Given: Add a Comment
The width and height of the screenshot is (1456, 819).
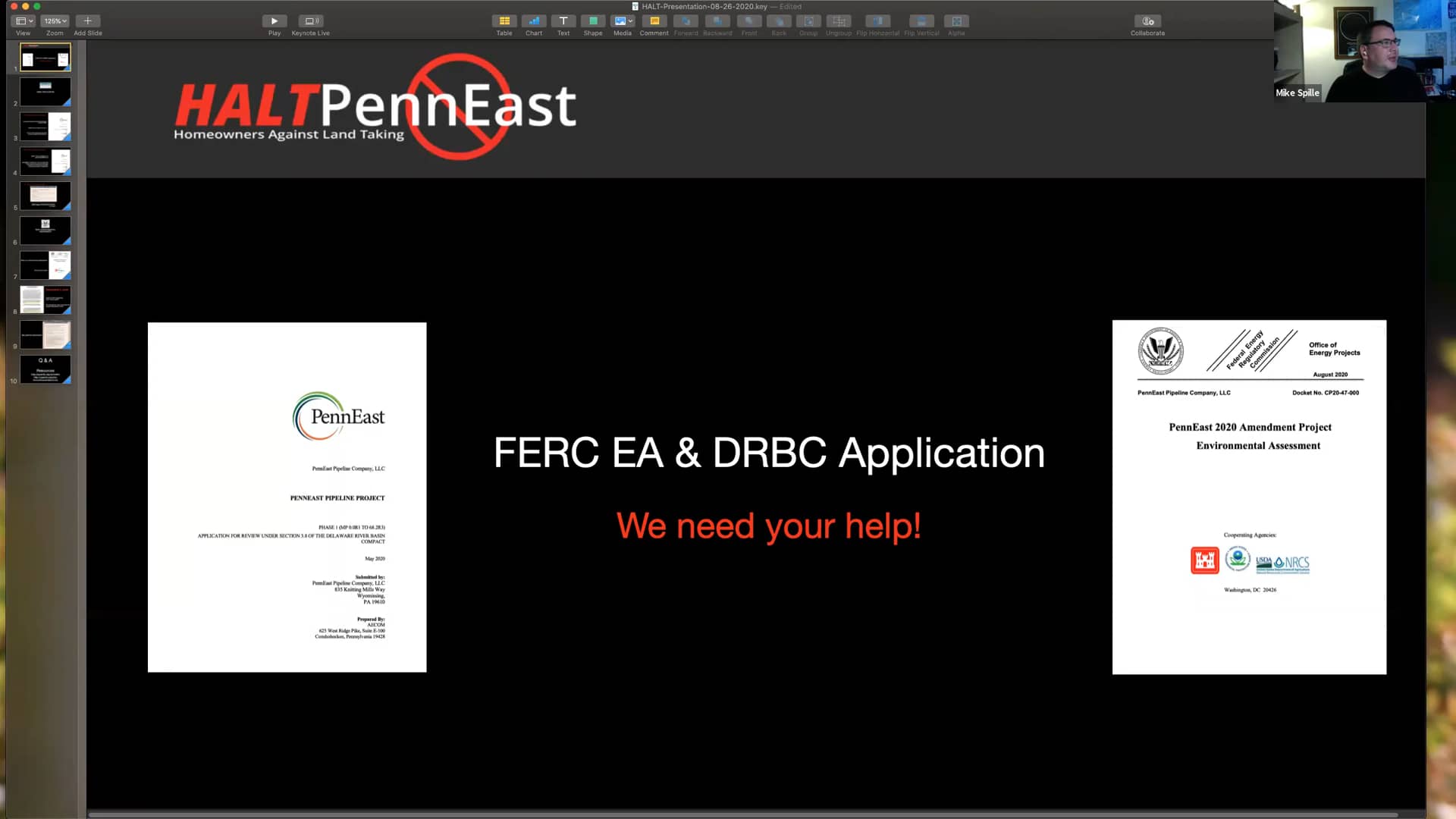Looking at the screenshot, I should point(654,21).
